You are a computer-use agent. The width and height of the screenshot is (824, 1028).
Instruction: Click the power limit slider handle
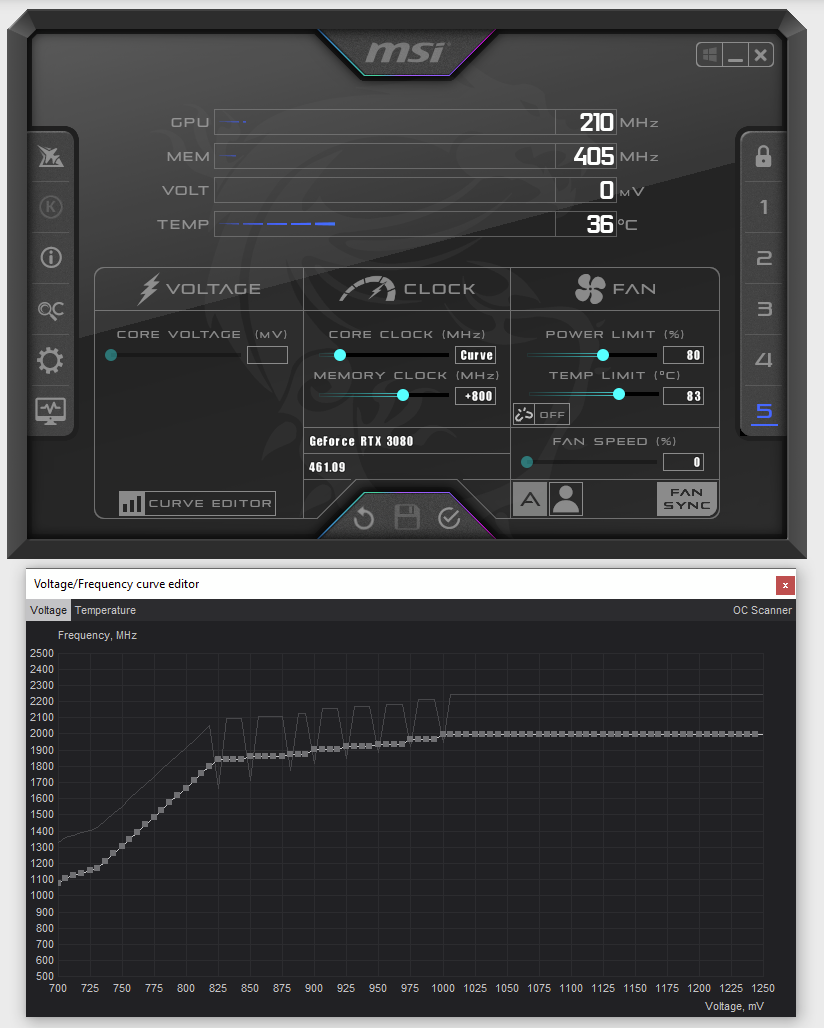coord(603,355)
